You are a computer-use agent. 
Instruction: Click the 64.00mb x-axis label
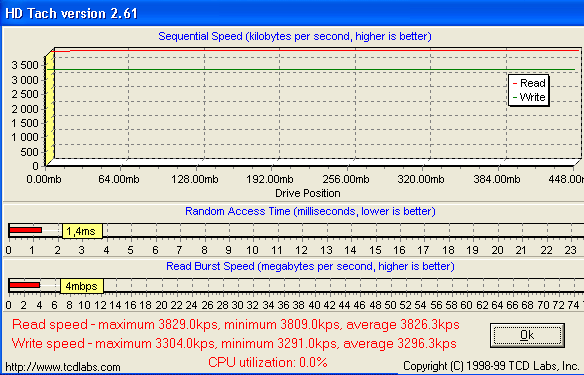[x=119, y=179]
